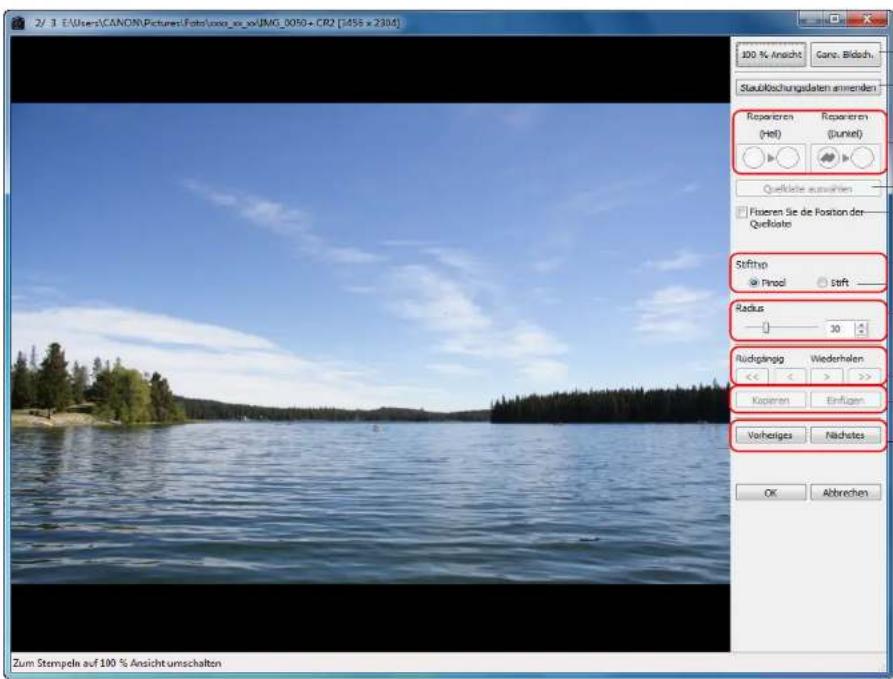Confirm with the OK button

pos(771,493)
